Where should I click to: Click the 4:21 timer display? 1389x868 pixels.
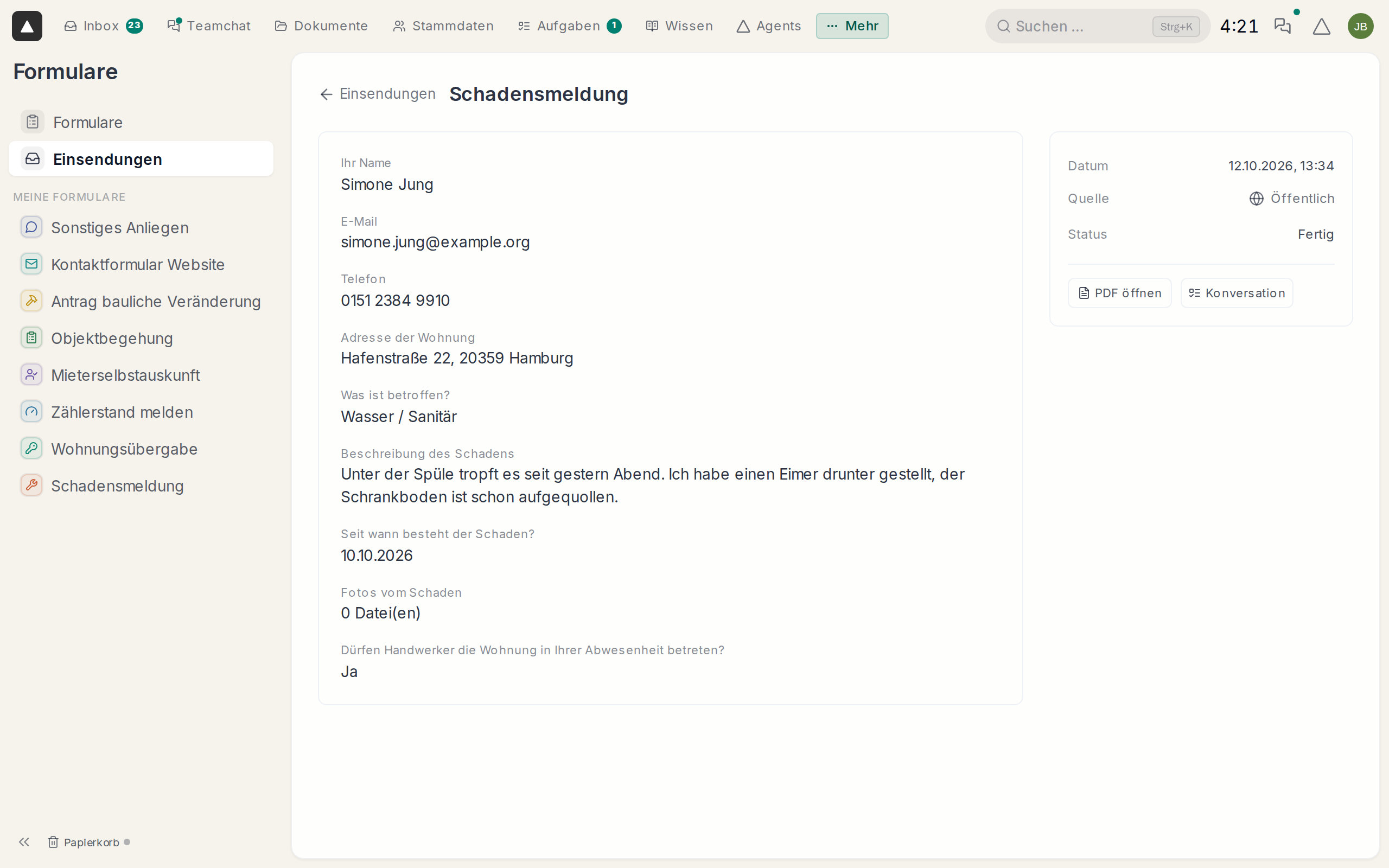(x=1239, y=26)
